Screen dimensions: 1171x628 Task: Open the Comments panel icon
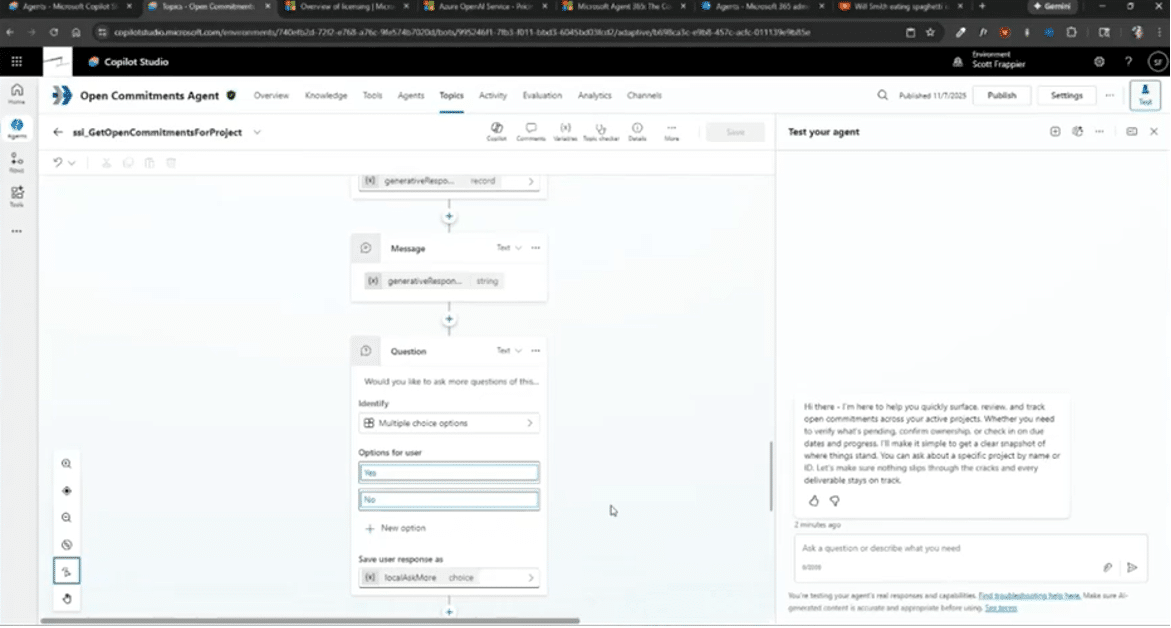click(x=531, y=131)
